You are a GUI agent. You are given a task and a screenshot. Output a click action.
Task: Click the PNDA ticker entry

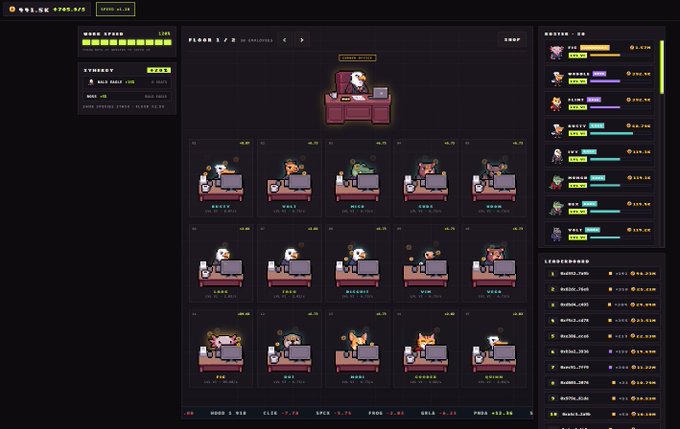click(x=493, y=413)
